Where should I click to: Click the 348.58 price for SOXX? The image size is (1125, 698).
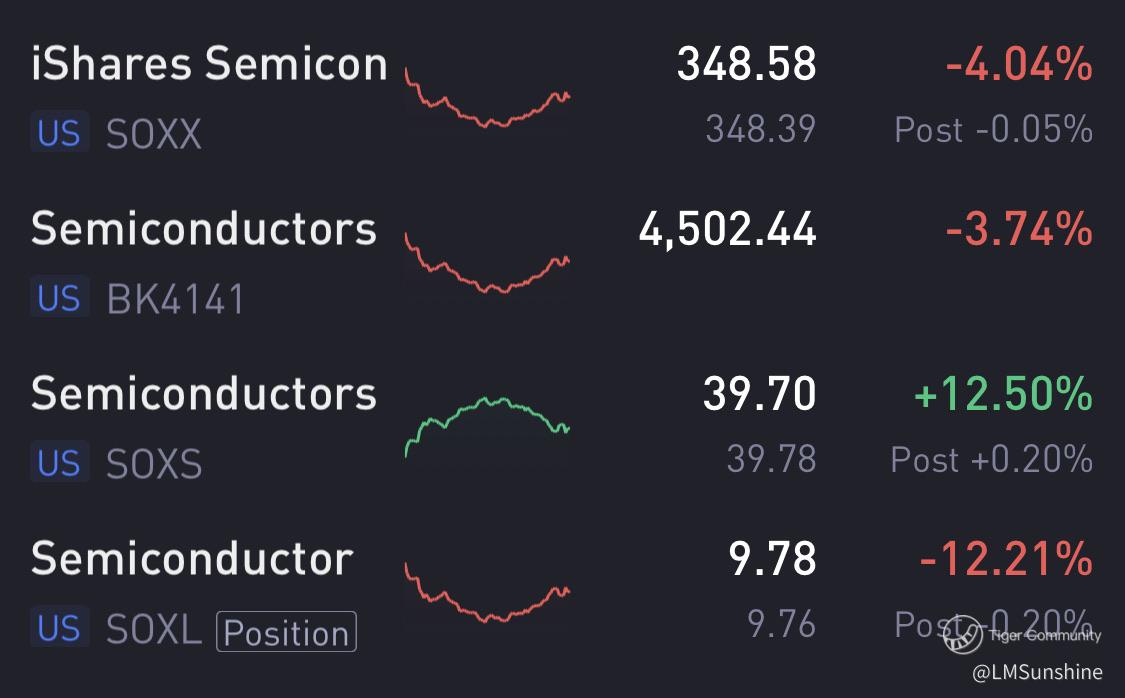click(746, 63)
